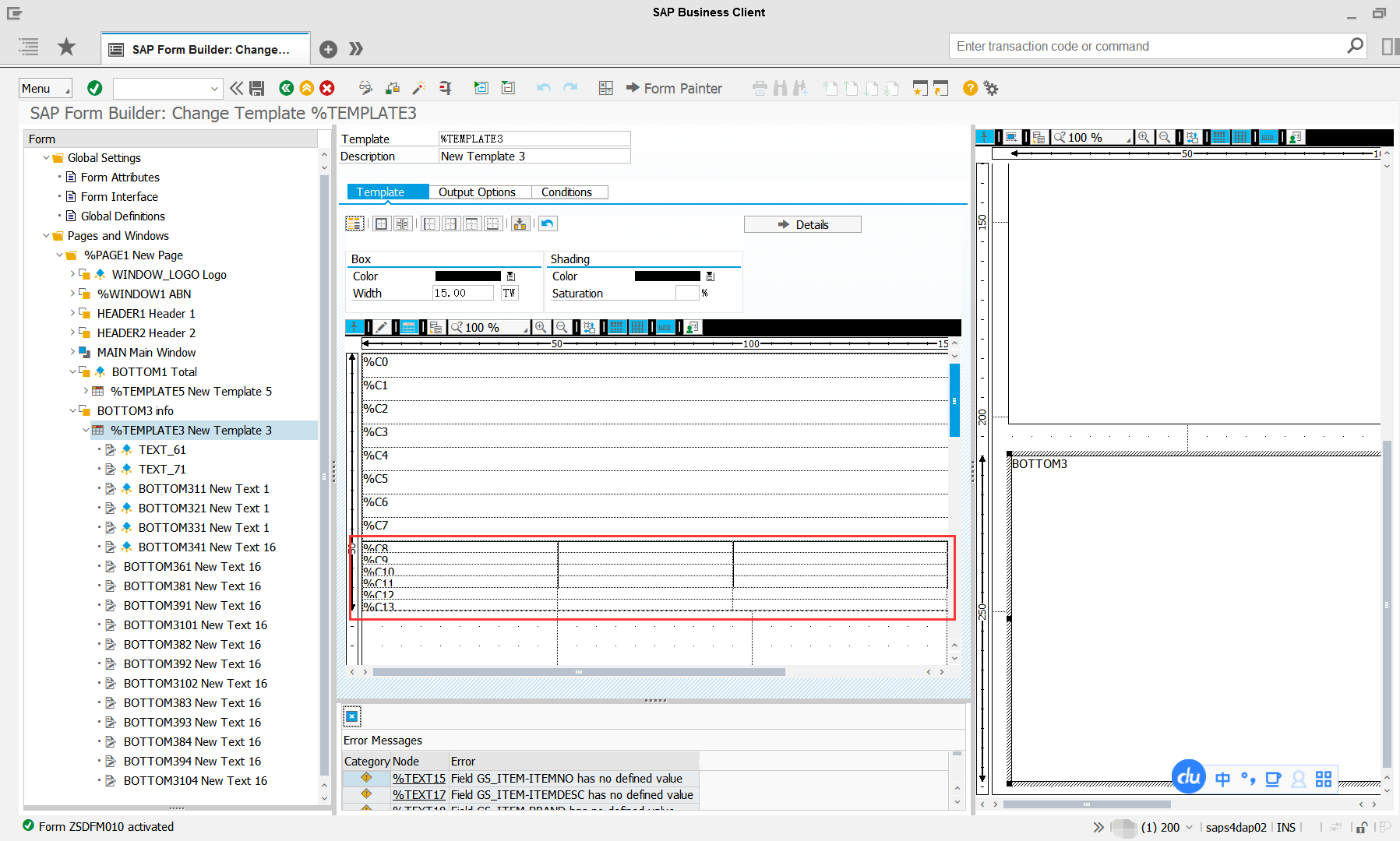This screenshot has width=1400, height=841.
Task: Click the Box Color picker icon
Action: (x=511, y=276)
